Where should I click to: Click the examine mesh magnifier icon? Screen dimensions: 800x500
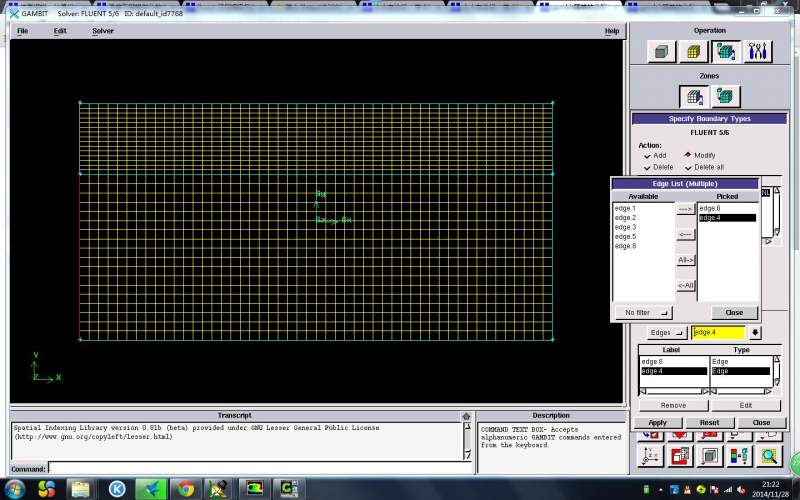(x=769, y=455)
